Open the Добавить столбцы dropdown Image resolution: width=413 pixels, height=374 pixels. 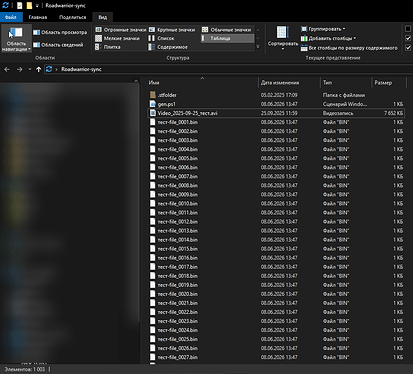[x=328, y=38]
